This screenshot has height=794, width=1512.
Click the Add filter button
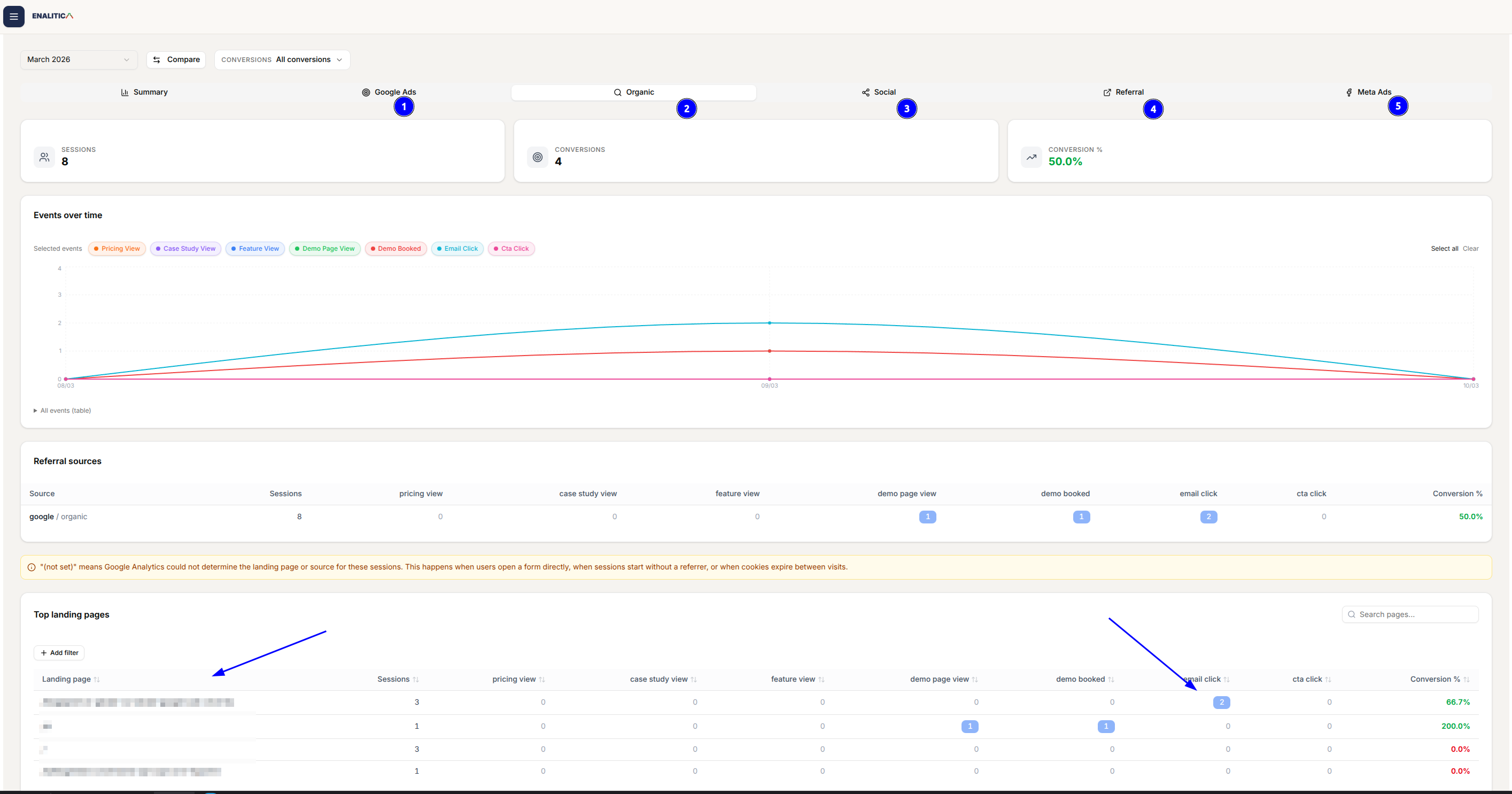click(59, 652)
